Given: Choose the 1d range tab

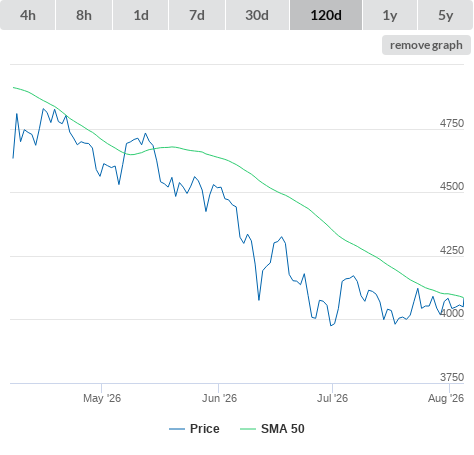Looking at the screenshot, I should coord(141,15).
